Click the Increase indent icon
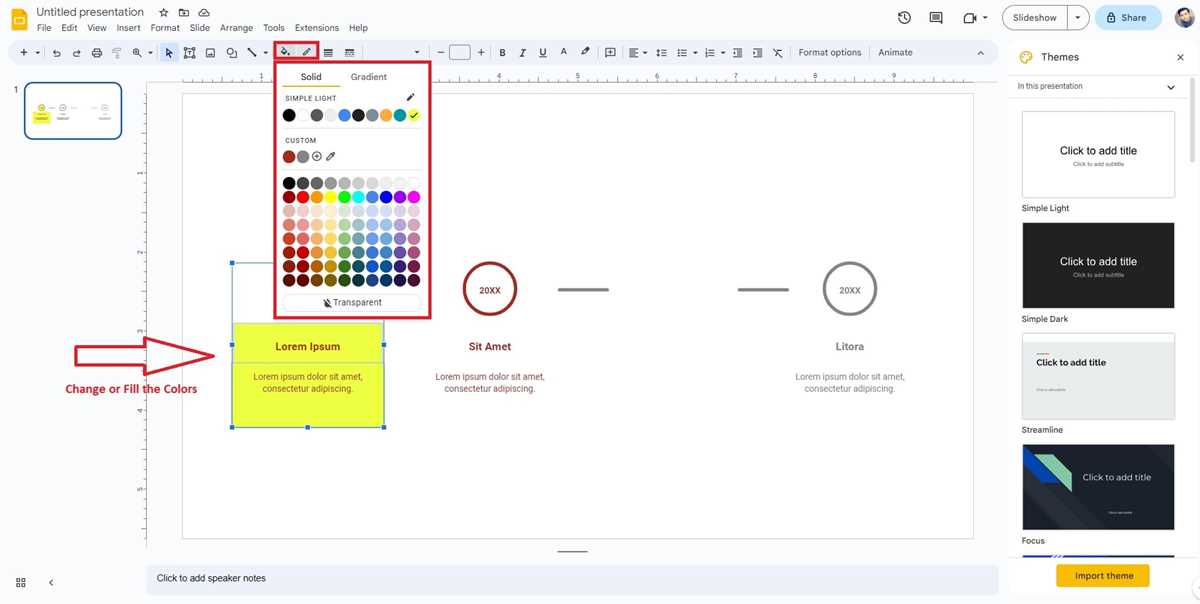The width and height of the screenshot is (1200, 604). pyautogui.click(x=756, y=53)
